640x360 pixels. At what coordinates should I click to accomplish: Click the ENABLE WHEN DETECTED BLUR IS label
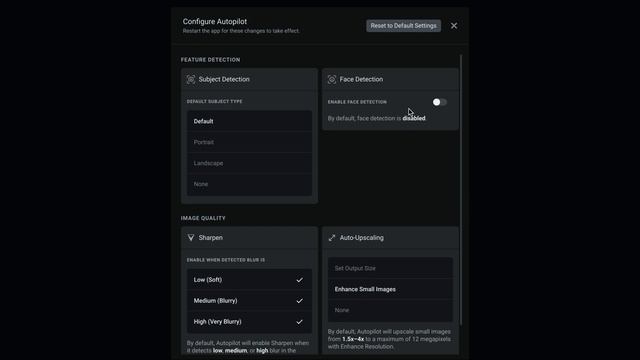[x=226, y=260]
